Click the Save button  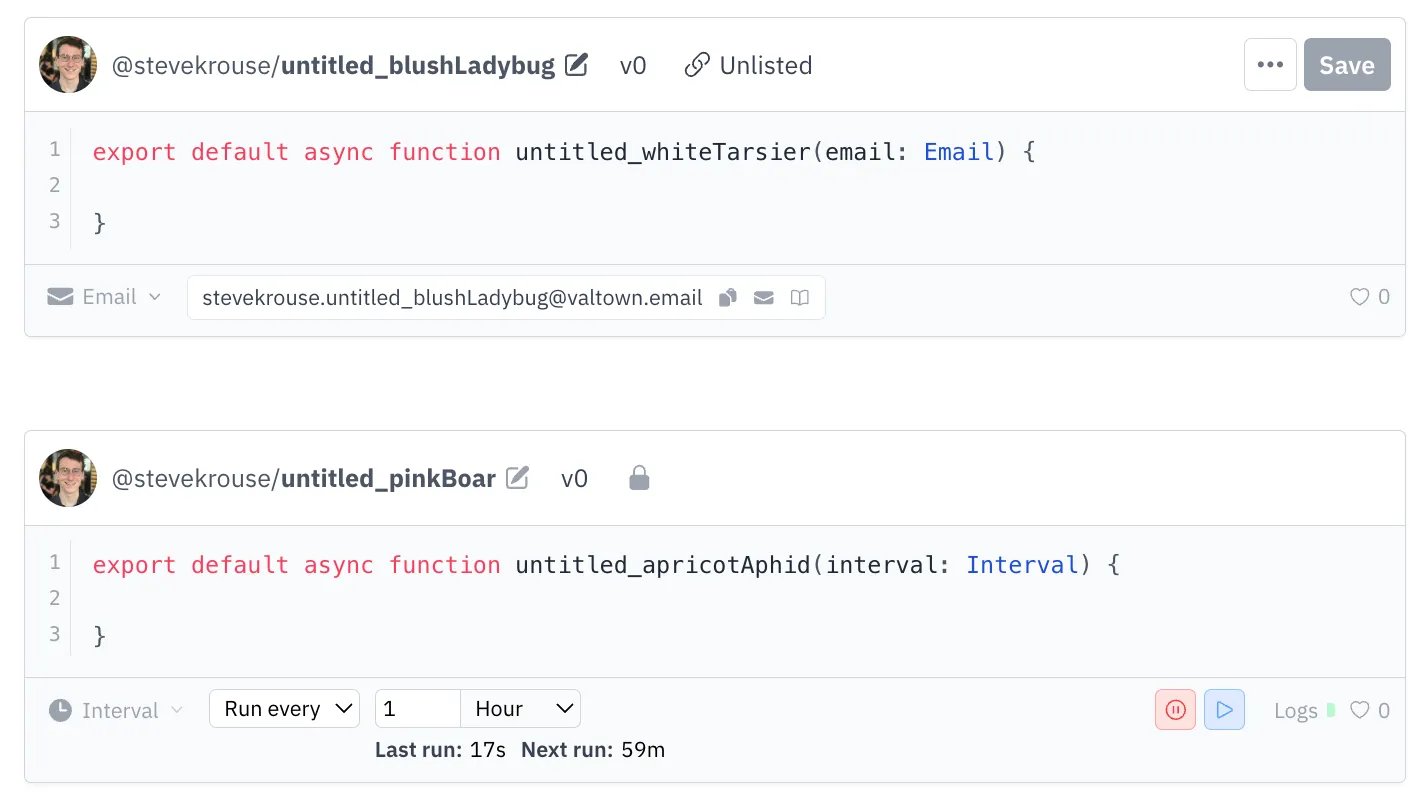tap(1346, 65)
